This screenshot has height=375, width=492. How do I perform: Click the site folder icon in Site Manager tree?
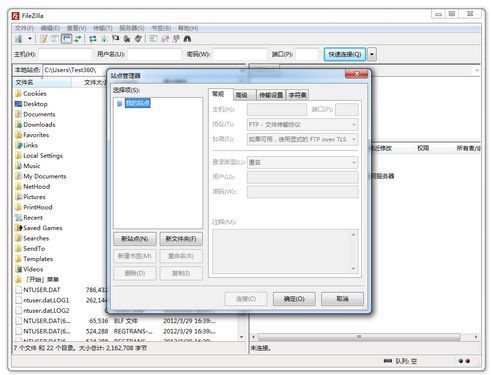pos(120,104)
